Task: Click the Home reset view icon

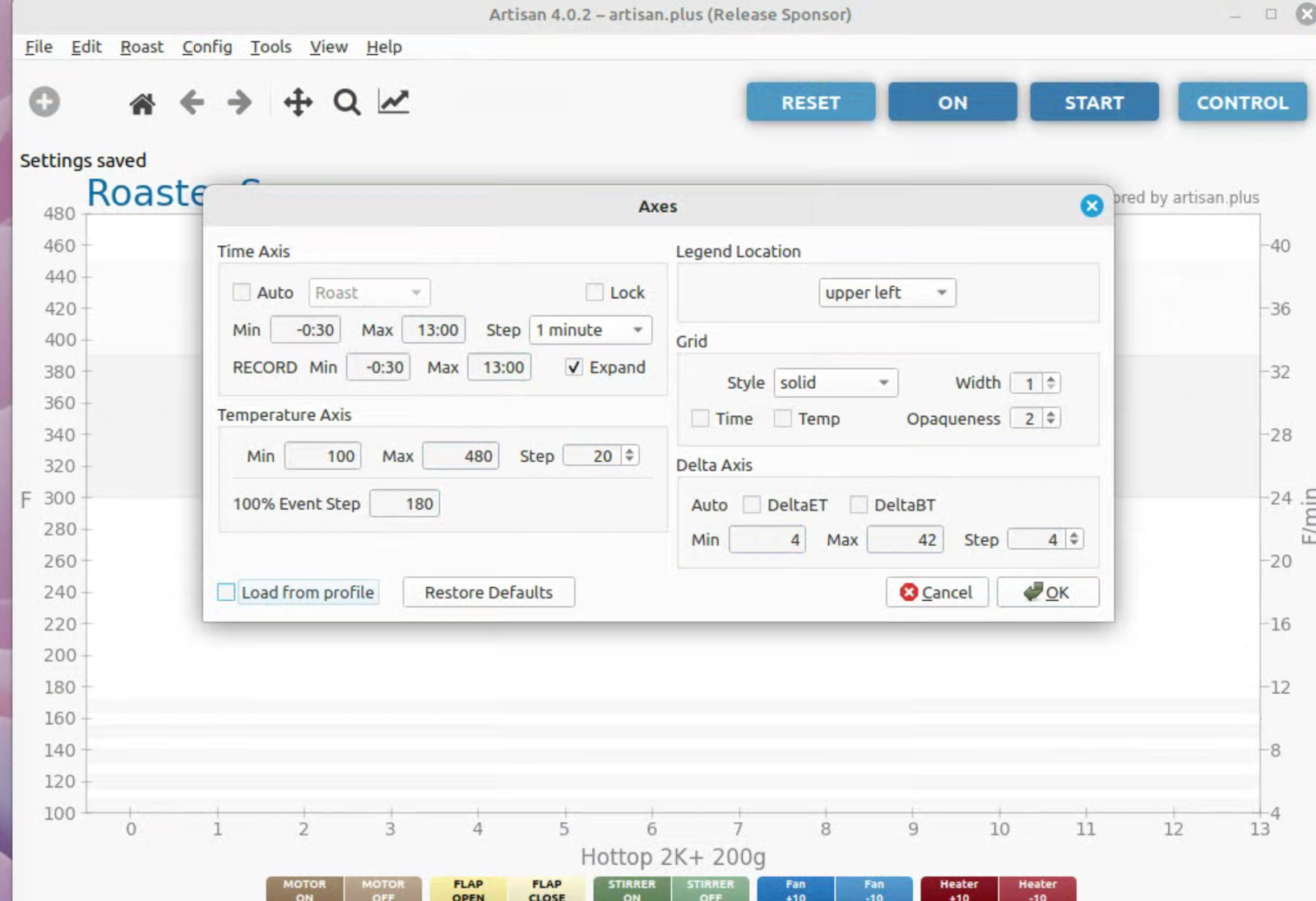Action: pos(141,104)
